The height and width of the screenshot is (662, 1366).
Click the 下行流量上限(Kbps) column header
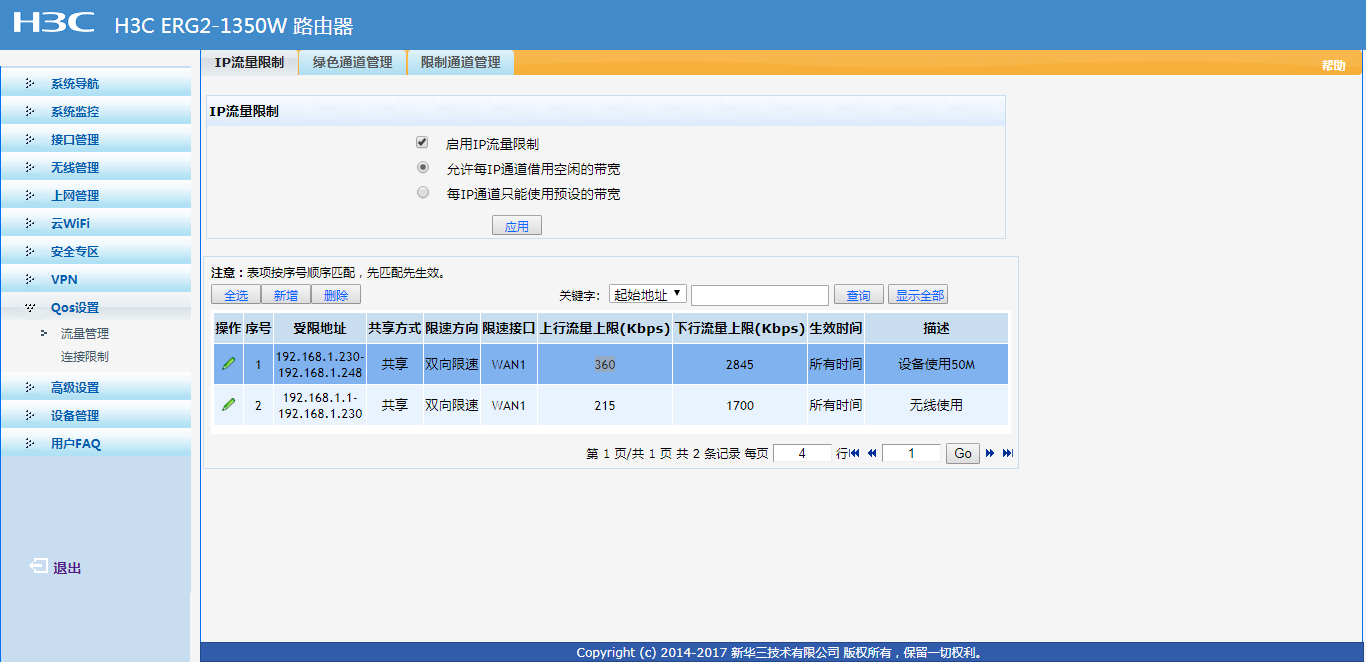tap(740, 328)
